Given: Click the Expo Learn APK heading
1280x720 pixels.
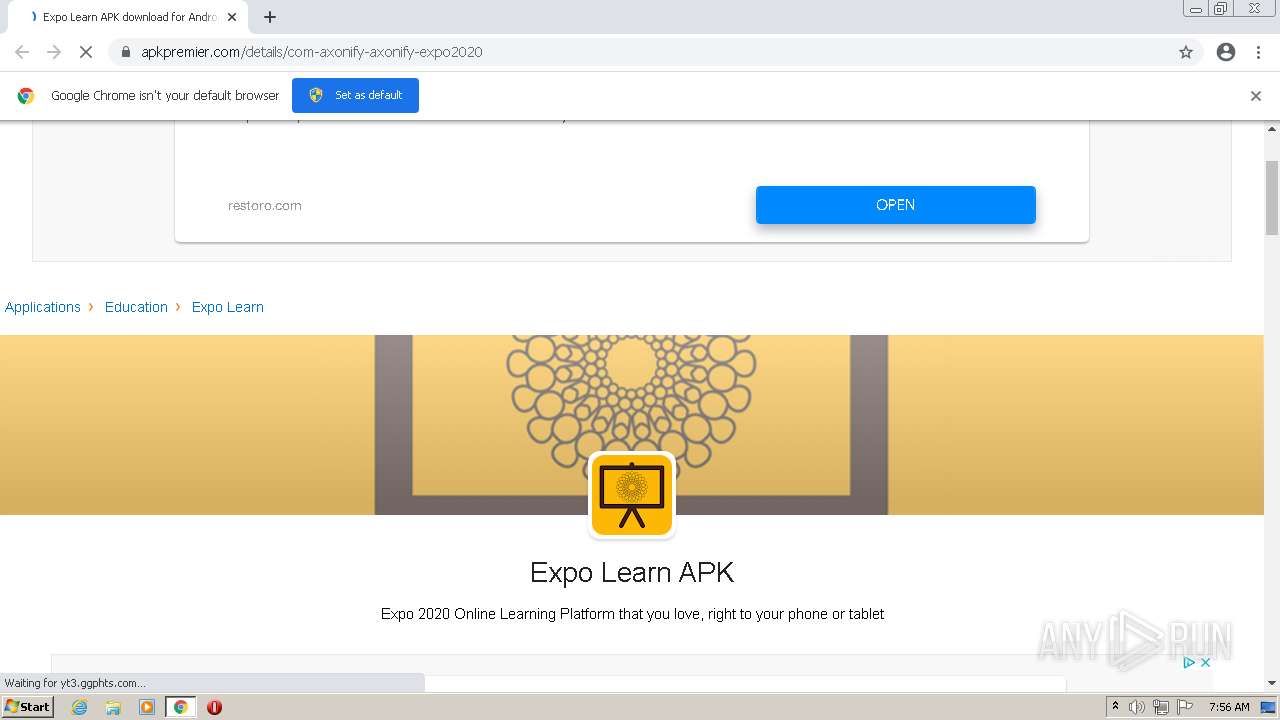Looking at the screenshot, I should tap(632, 572).
